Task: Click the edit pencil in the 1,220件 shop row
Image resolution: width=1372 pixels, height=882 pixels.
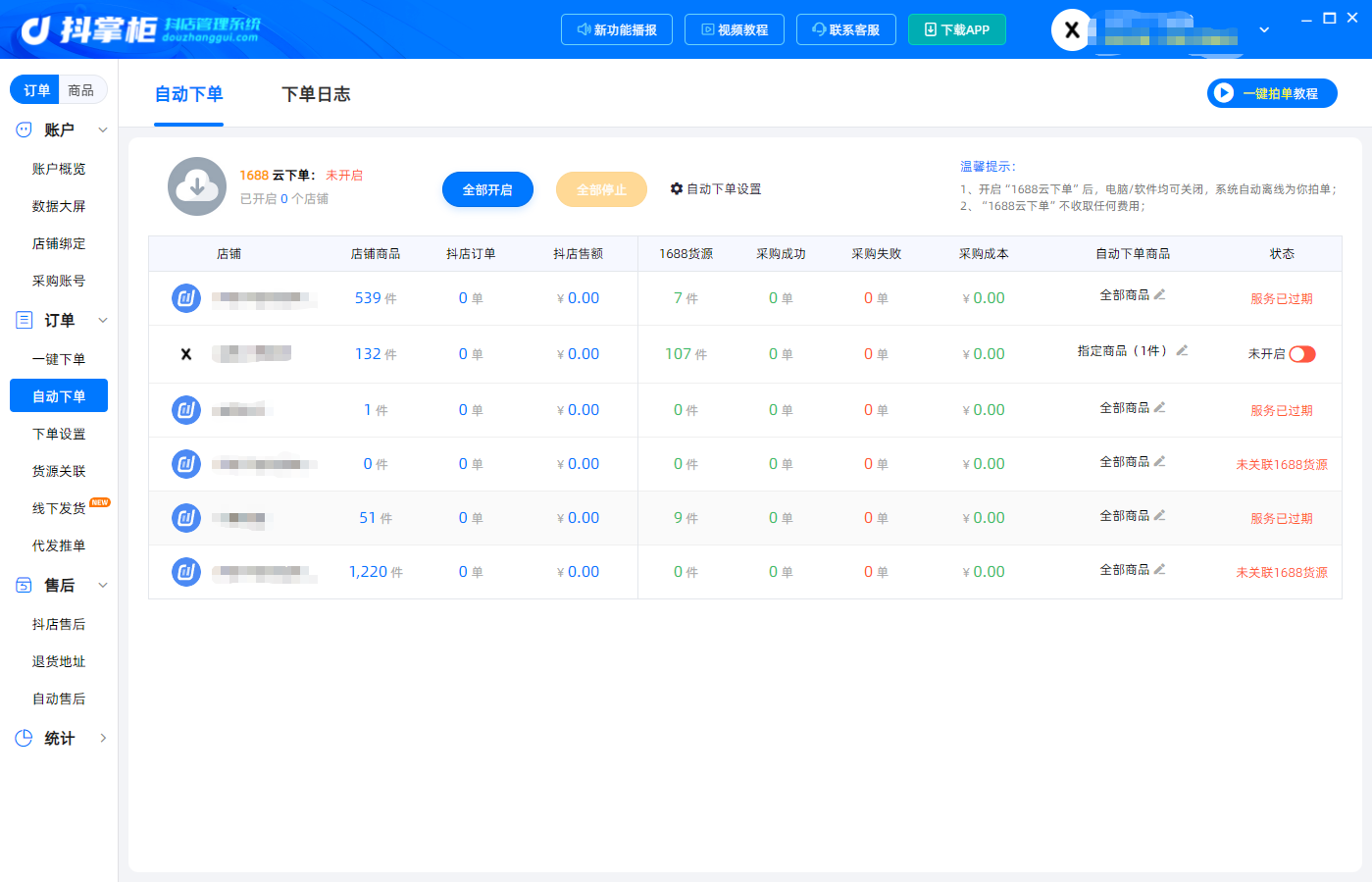Action: point(1159,569)
